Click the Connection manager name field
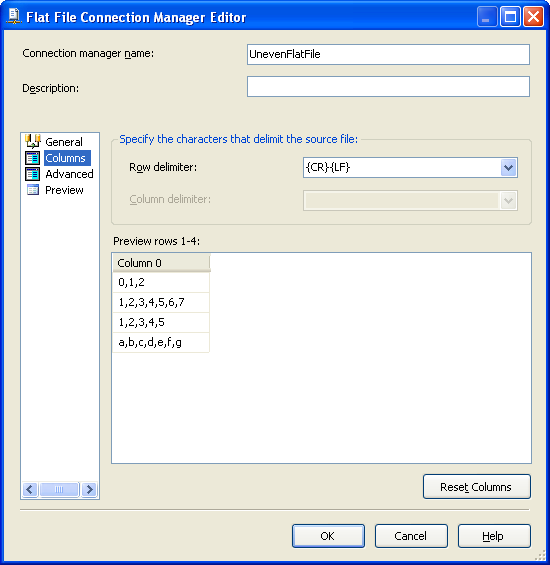550x565 pixels. point(388,54)
